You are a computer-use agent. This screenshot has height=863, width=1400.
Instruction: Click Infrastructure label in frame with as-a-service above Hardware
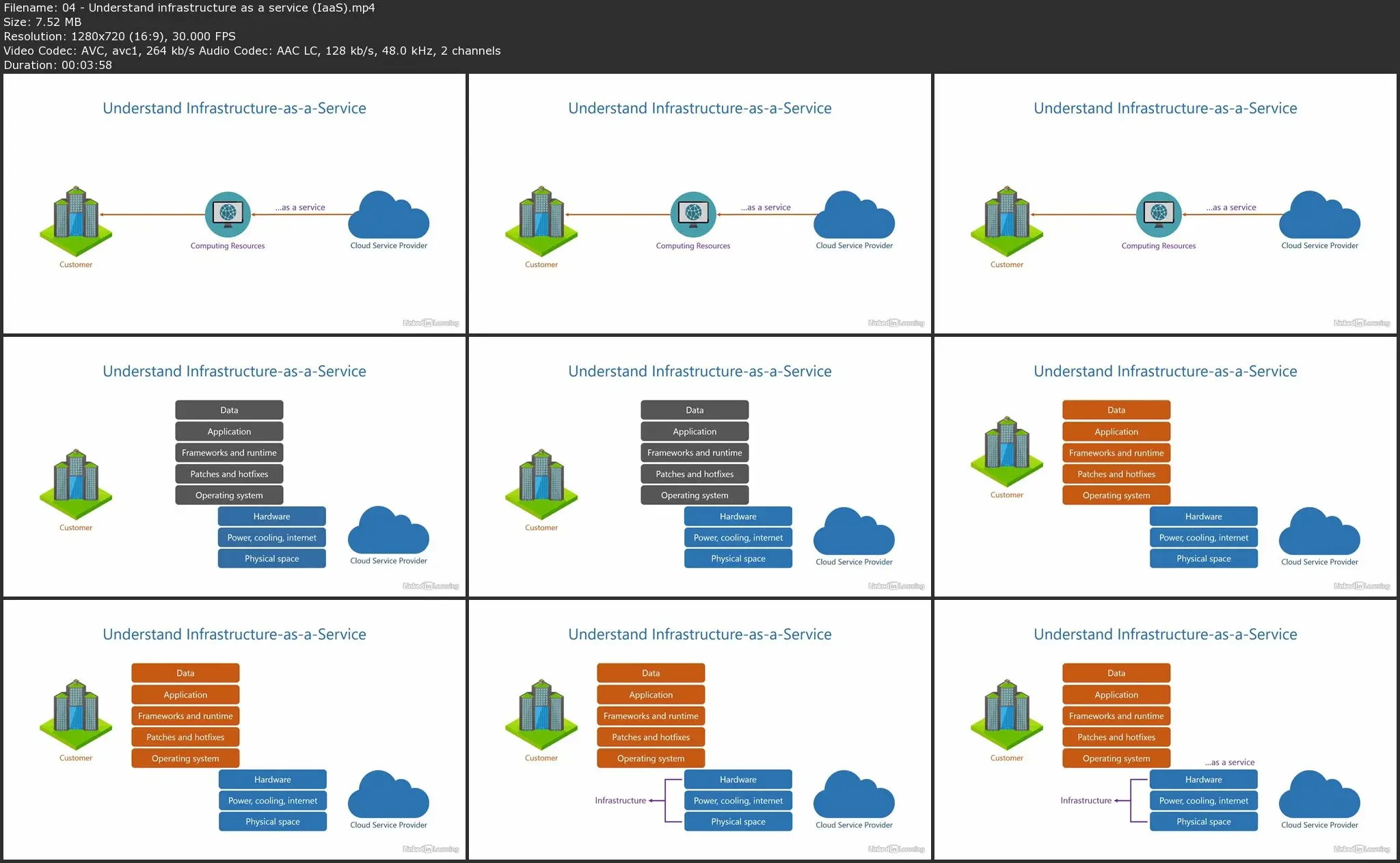point(1086,800)
